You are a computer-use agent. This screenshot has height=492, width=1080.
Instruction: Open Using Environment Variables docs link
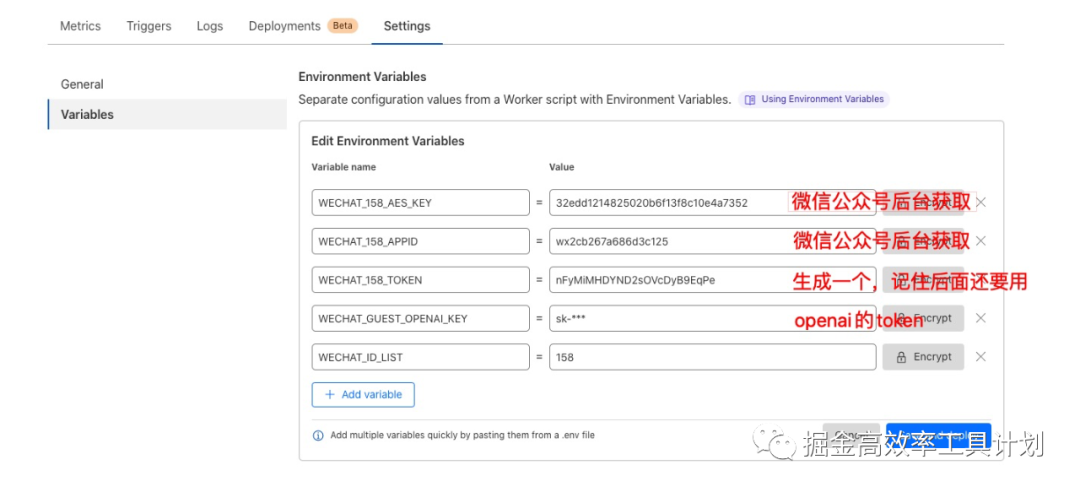[814, 99]
